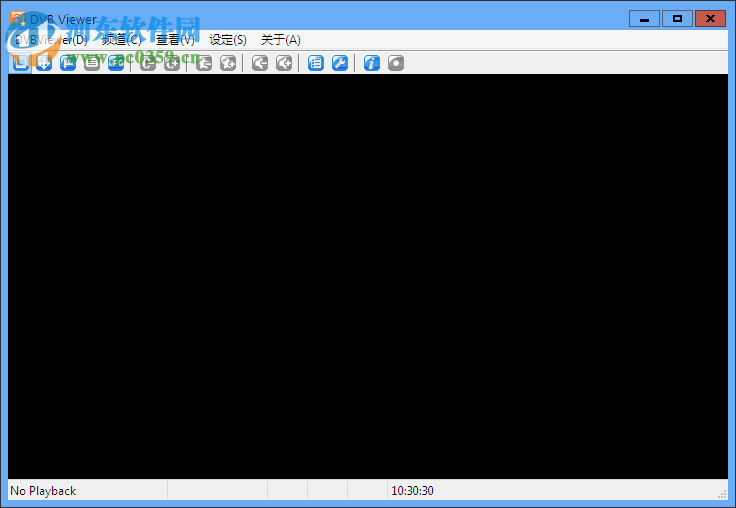The image size is (736, 508).
Task: Click the channel minus toolbar icon
Action: click(148, 63)
